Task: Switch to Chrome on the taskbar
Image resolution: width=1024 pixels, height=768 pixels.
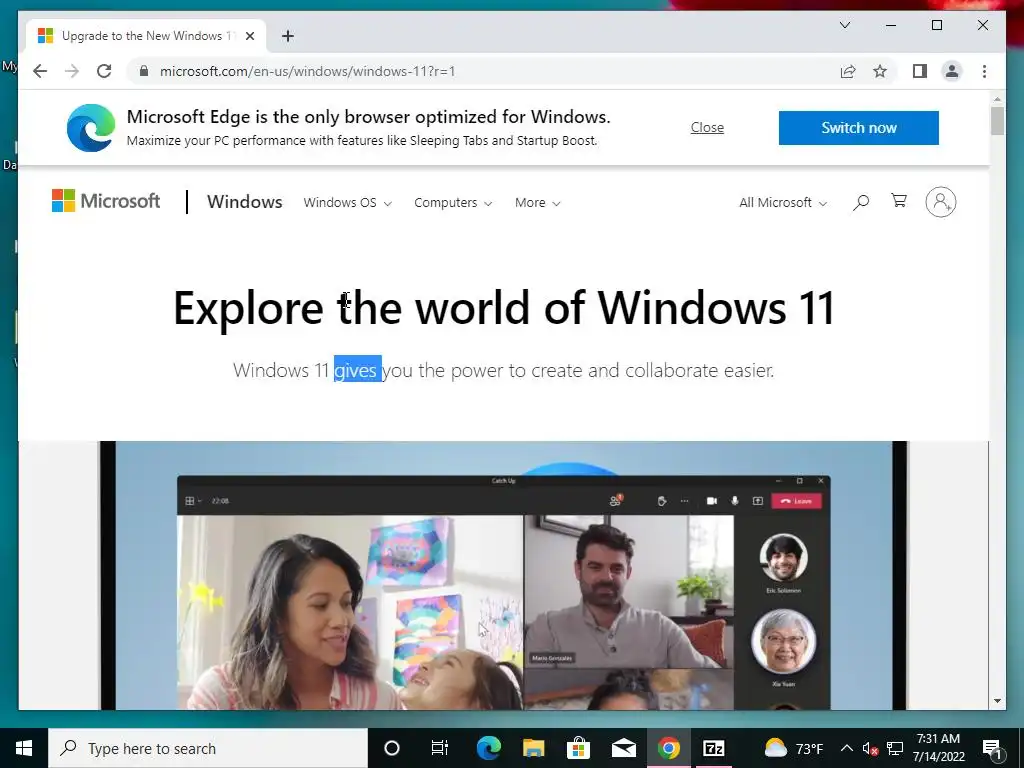Action: coord(669,748)
